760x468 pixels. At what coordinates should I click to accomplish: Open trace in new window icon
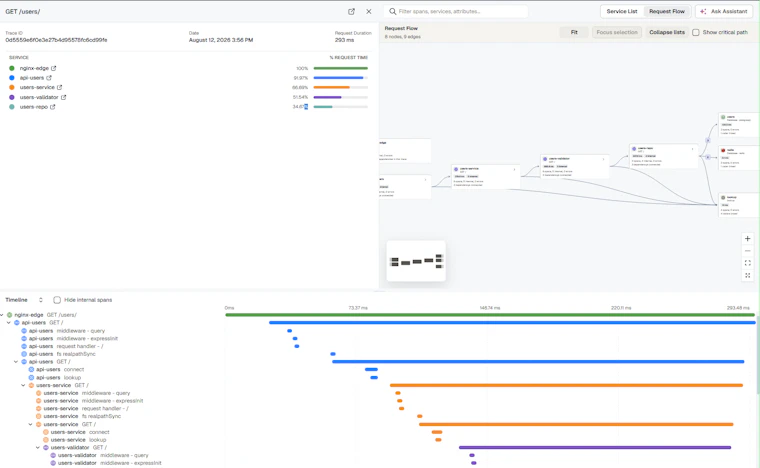pyautogui.click(x=351, y=11)
